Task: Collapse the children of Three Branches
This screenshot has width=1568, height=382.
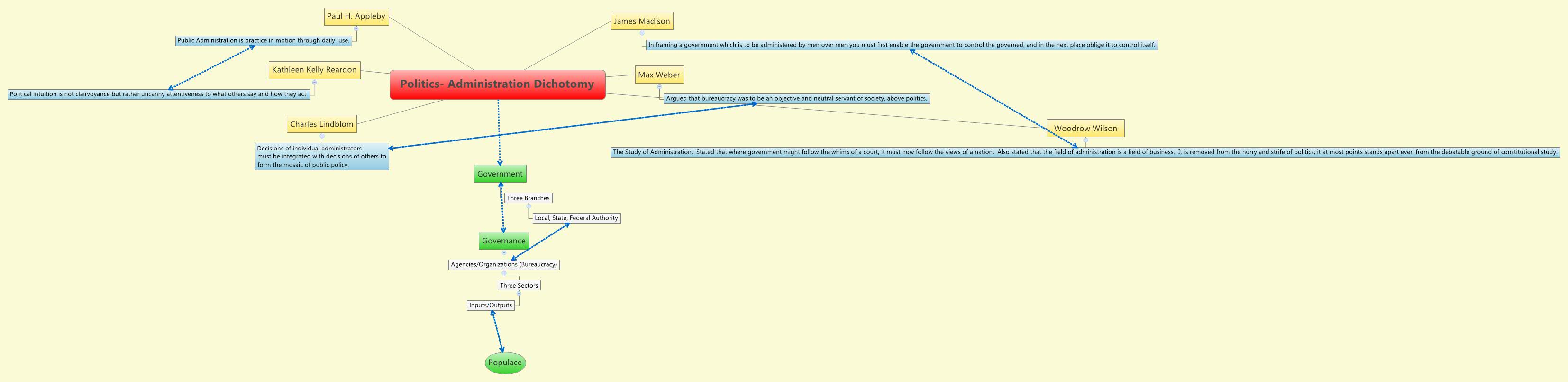Action: 529,206
